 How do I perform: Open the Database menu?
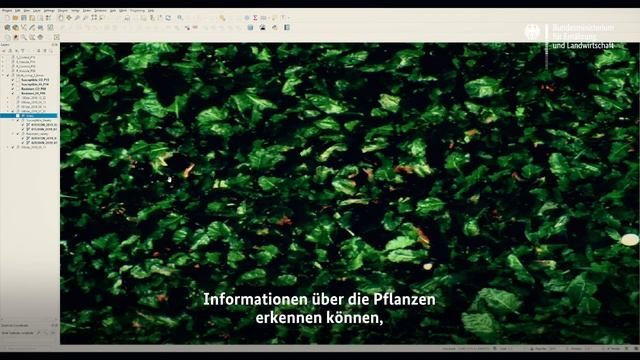click(100, 11)
